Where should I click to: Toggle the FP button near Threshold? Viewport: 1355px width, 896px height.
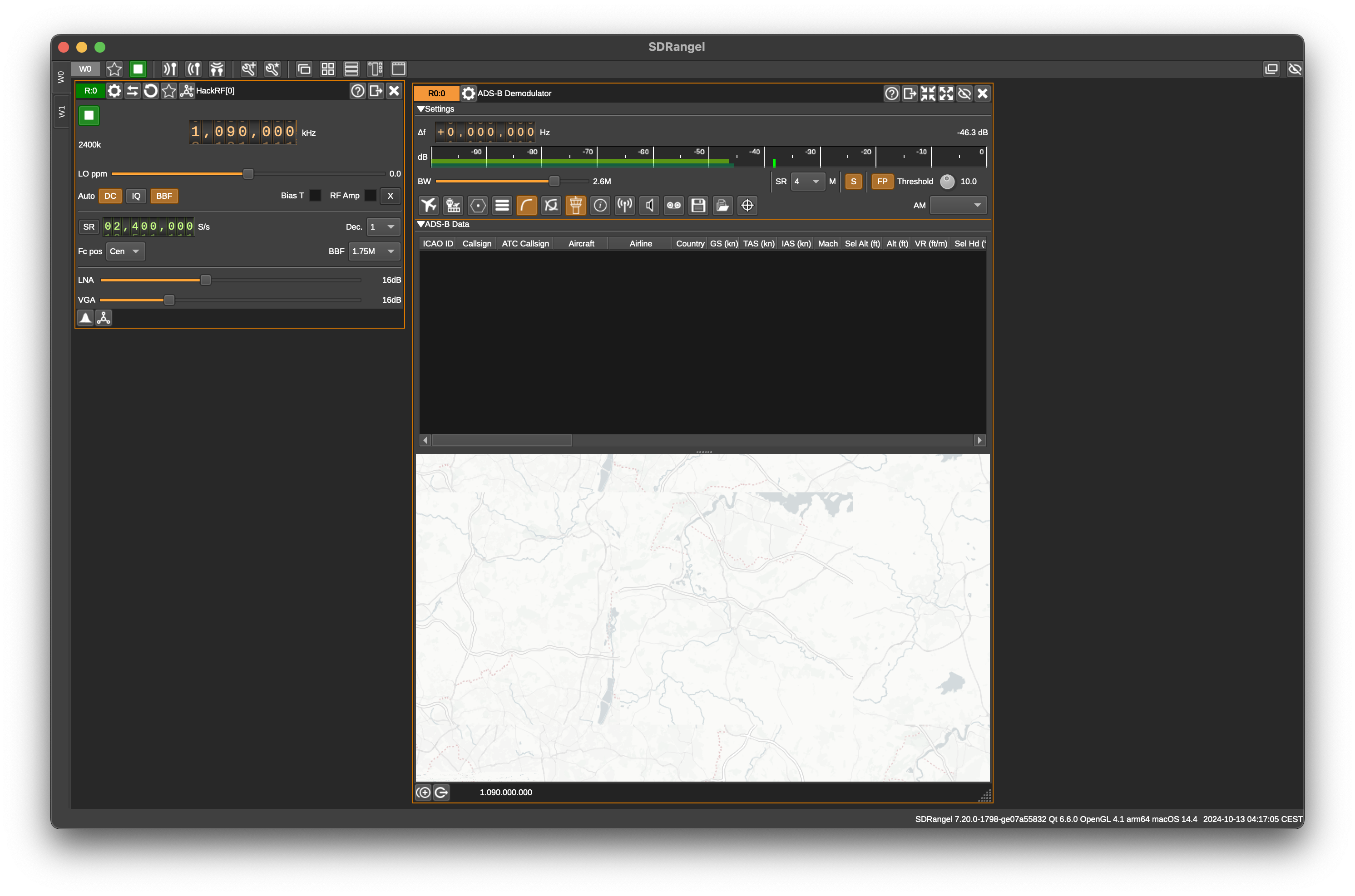coord(882,181)
